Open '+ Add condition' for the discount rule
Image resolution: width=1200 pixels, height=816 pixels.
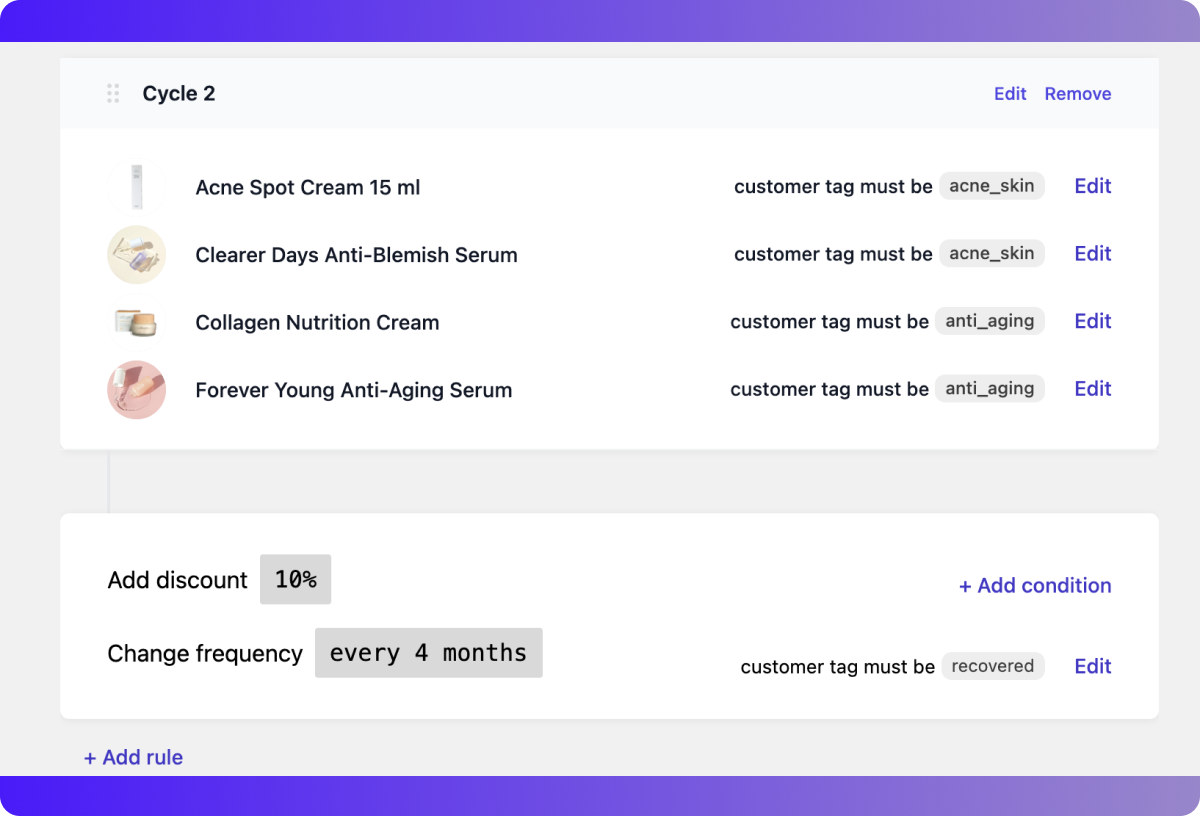(1035, 585)
